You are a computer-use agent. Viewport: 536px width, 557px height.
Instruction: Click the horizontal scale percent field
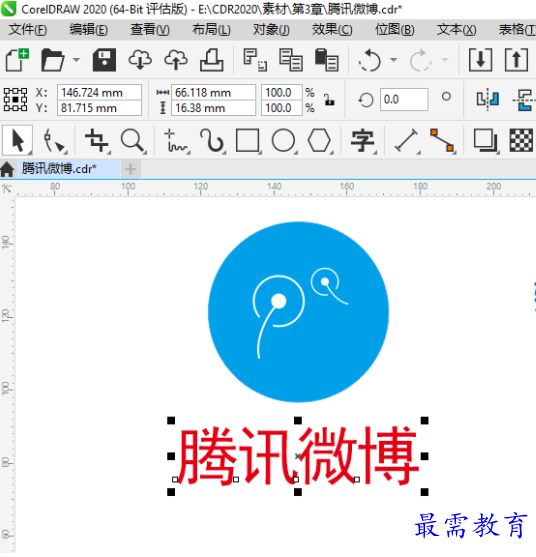pyautogui.click(x=282, y=92)
